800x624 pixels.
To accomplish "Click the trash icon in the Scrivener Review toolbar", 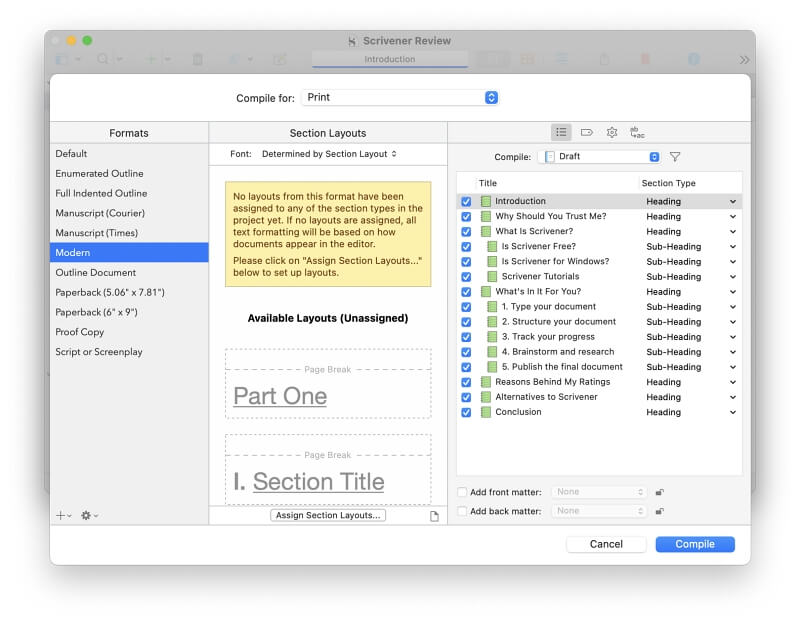I will pos(197,59).
